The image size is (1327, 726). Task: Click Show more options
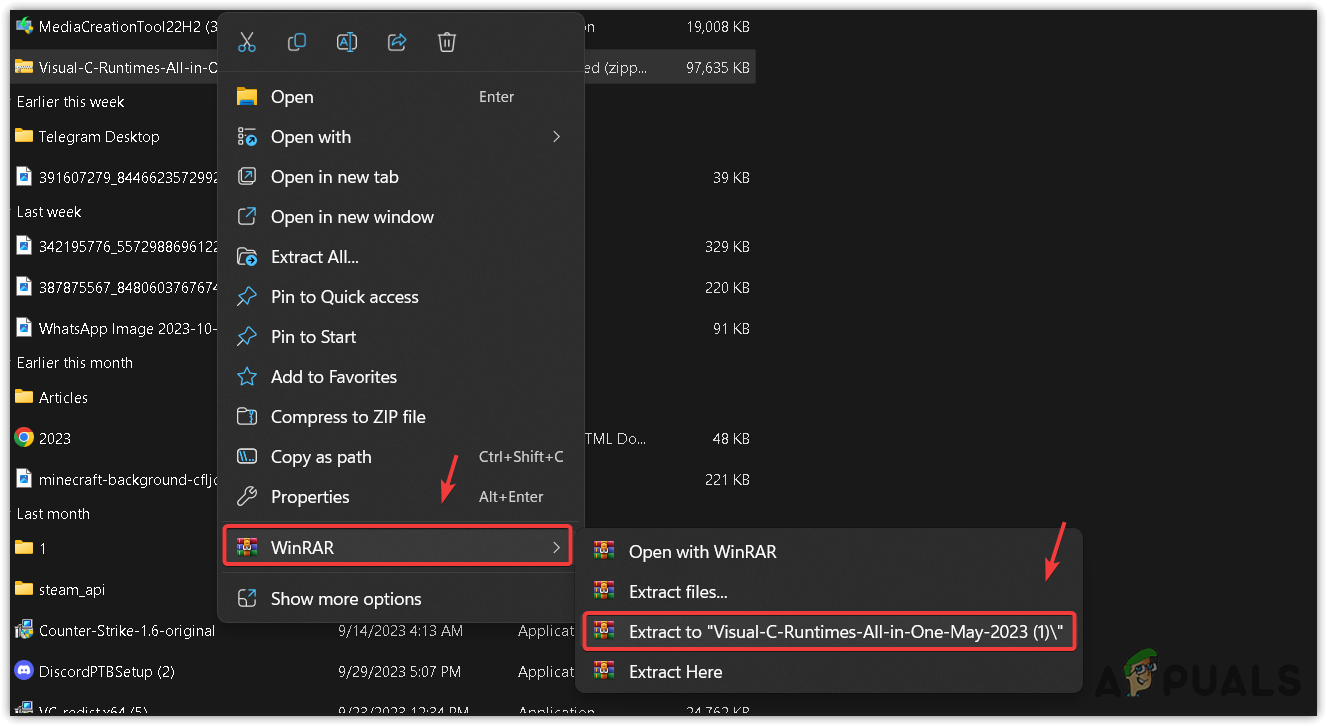point(401,599)
